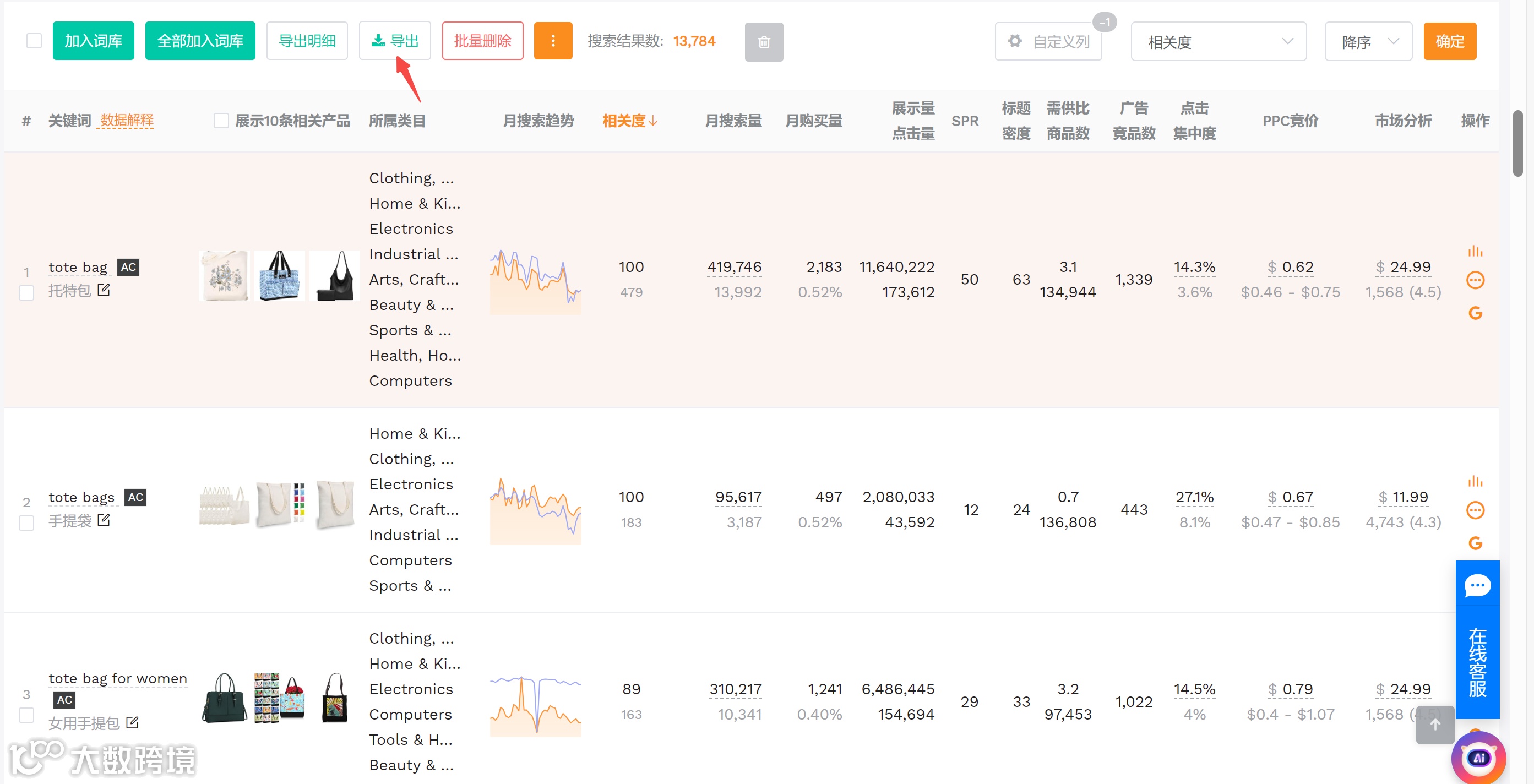Viewport: 1534px width, 784px height.
Task: Open the 自定义列 column settings
Action: tap(1049, 42)
